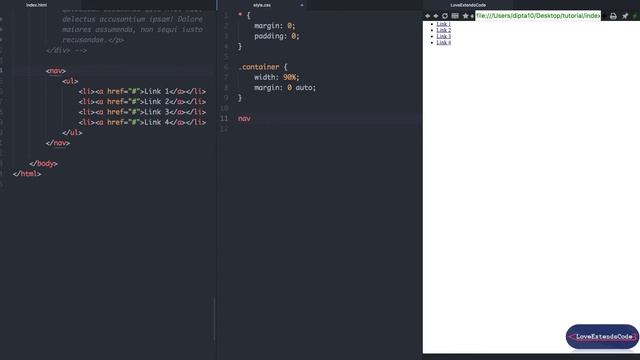Image resolution: width=640 pixels, height=360 pixels.
Task: Click the '* {' universal selector line
Action: (x=244, y=16)
